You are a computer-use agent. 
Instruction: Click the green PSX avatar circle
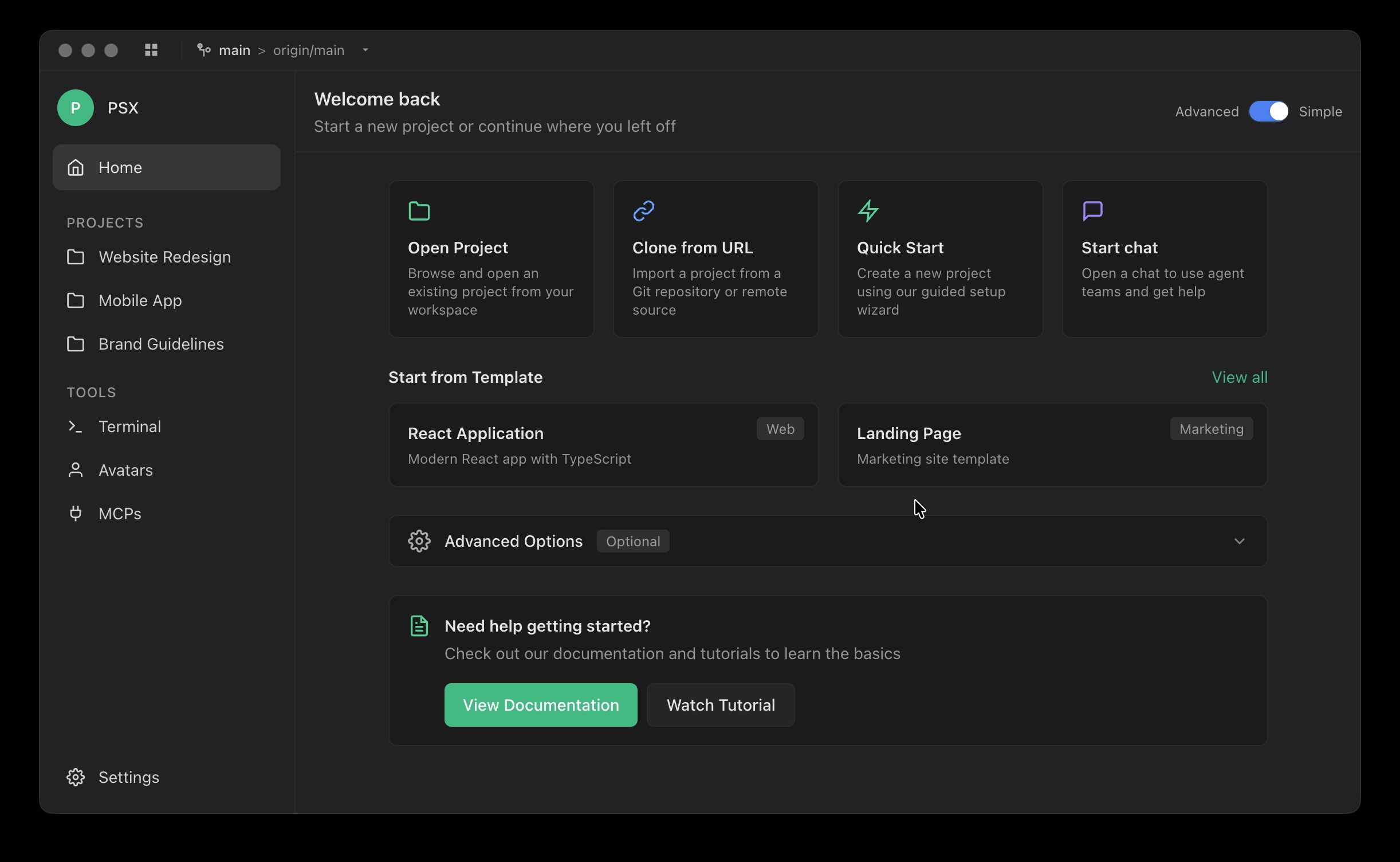pyautogui.click(x=76, y=108)
